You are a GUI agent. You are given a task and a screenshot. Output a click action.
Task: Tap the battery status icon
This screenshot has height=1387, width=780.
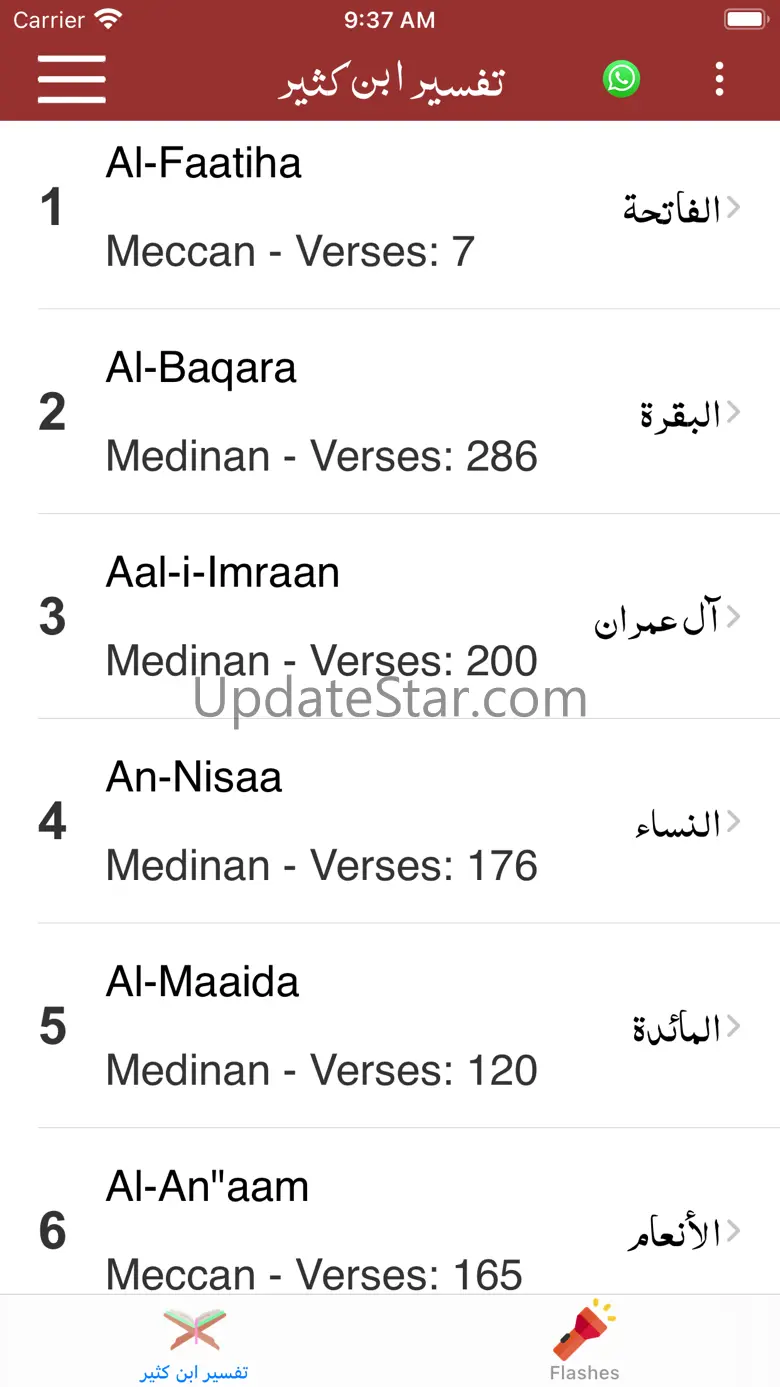(x=743, y=19)
